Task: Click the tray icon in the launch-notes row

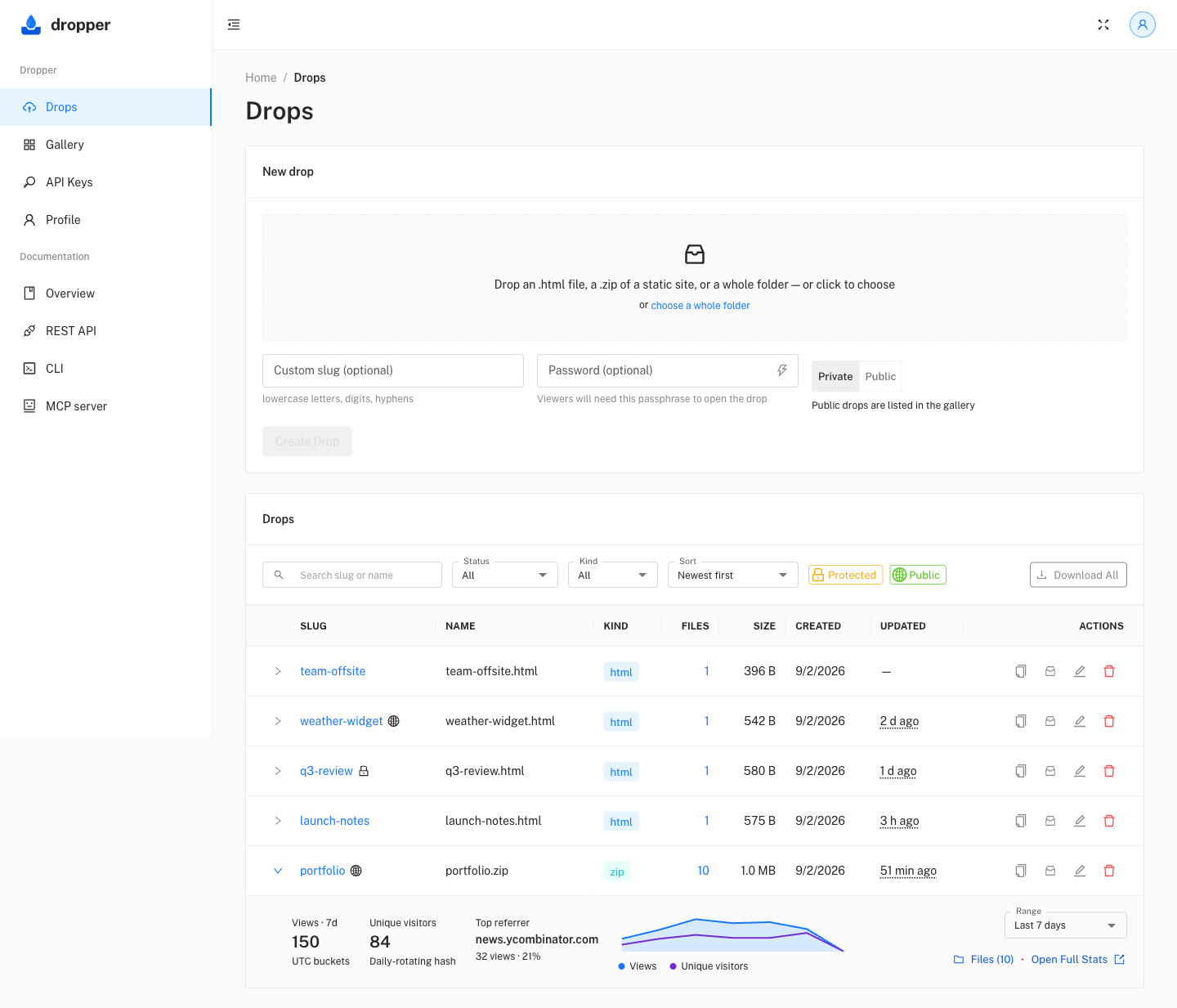Action: (x=1050, y=821)
